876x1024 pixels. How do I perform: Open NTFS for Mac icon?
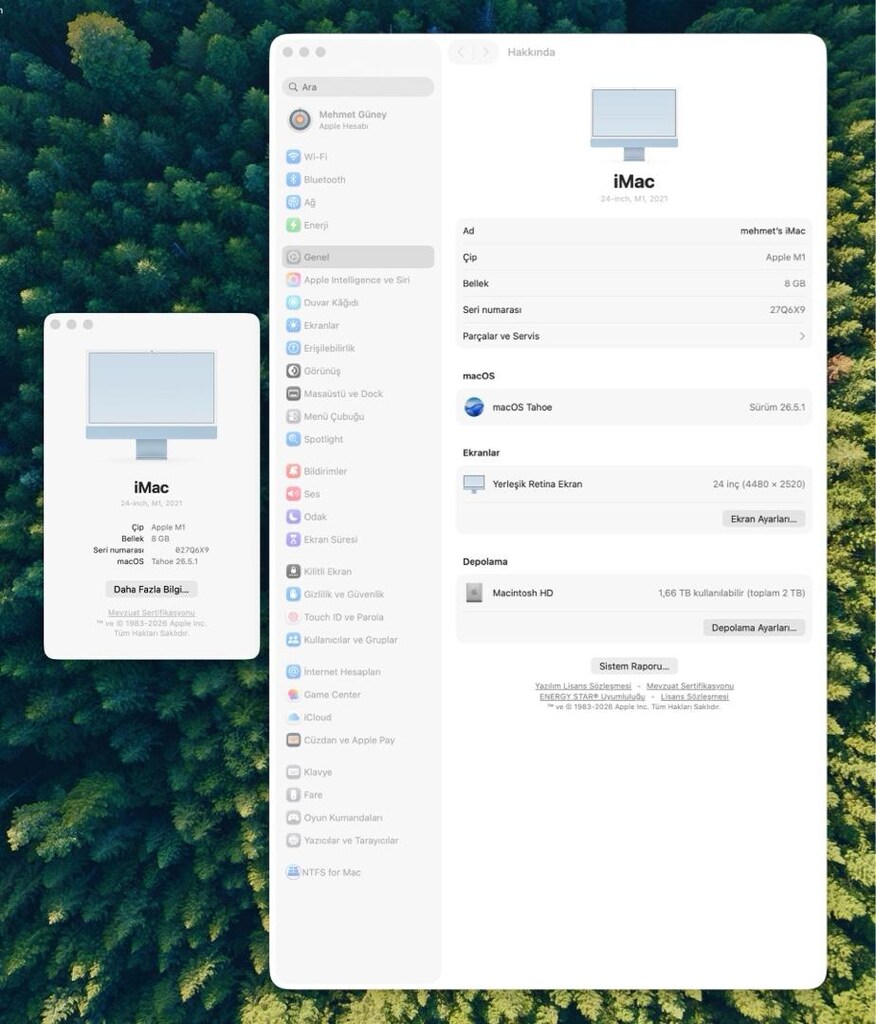(293, 872)
